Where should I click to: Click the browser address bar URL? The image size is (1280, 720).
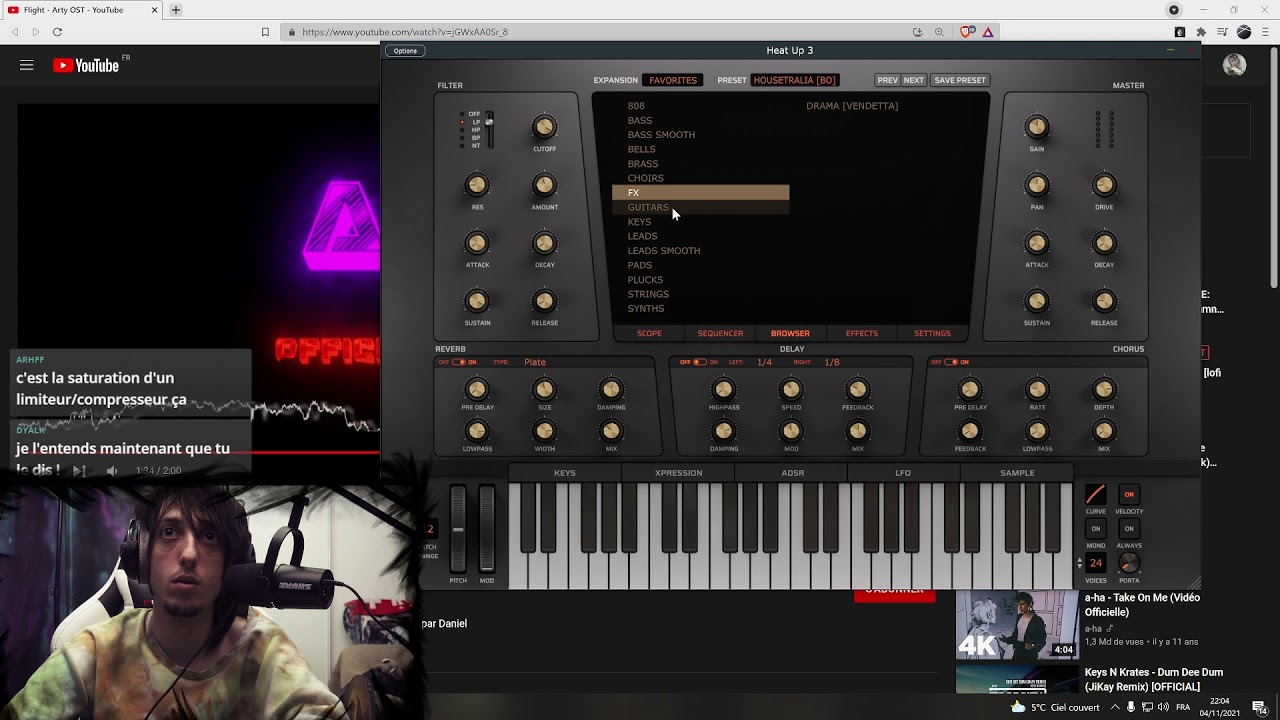(x=405, y=32)
